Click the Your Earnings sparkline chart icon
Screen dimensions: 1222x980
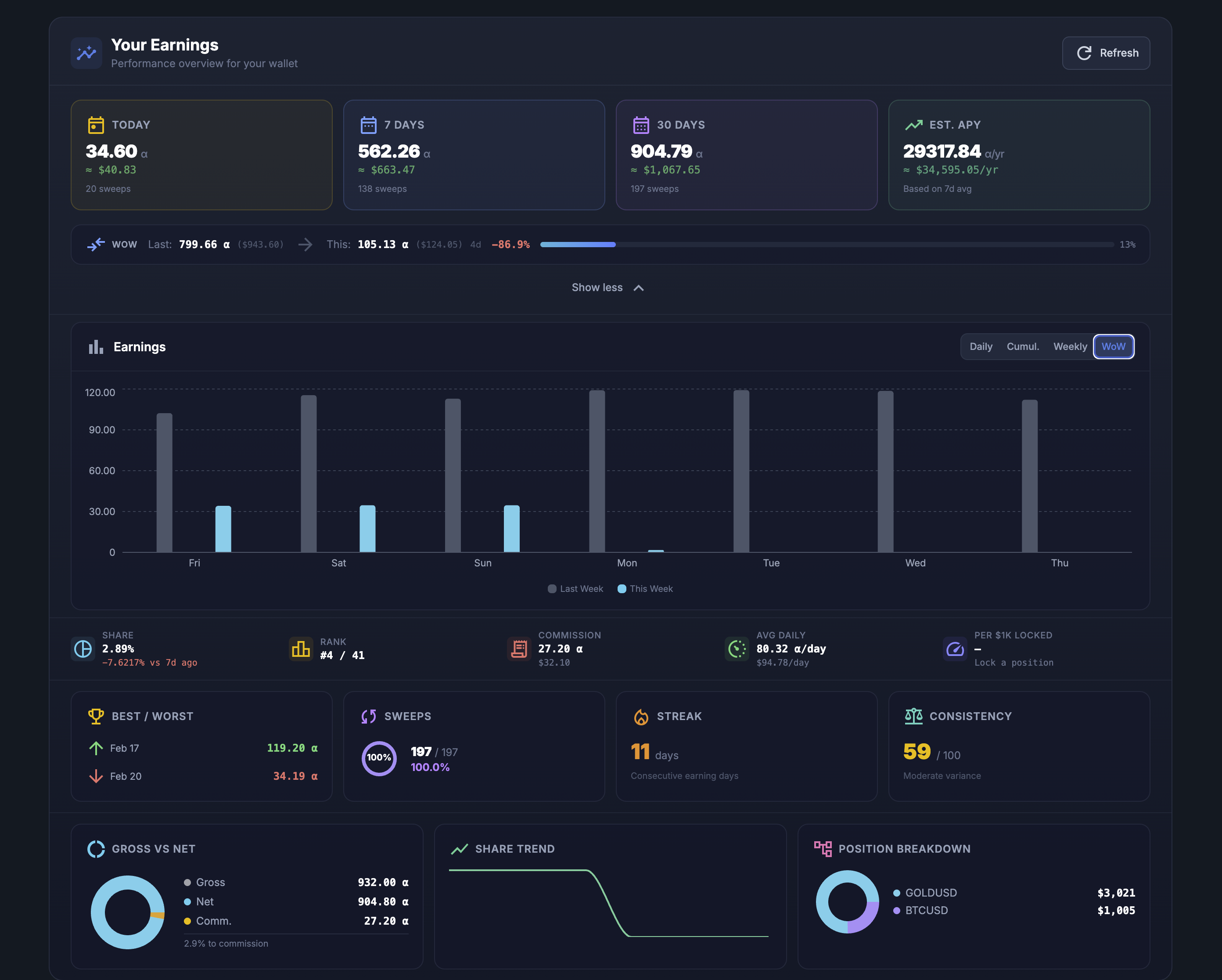click(x=86, y=53)
